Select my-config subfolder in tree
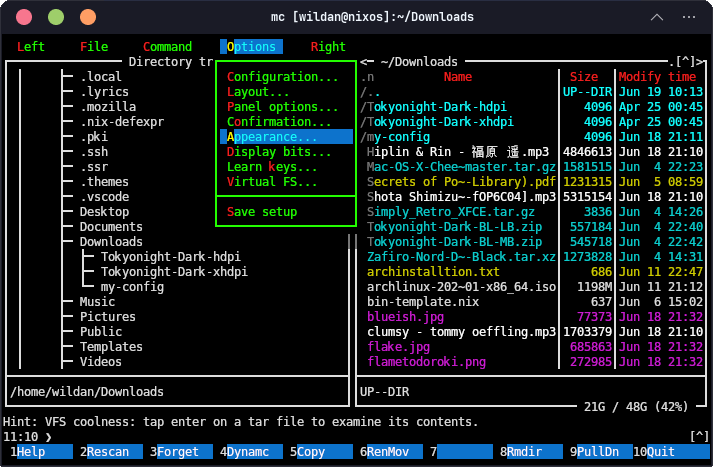 coord(132,286)
